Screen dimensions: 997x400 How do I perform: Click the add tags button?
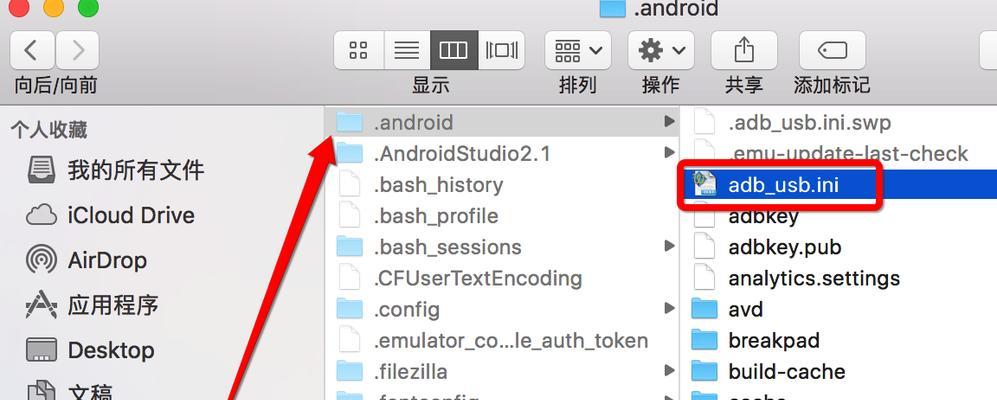coord(832,50)
